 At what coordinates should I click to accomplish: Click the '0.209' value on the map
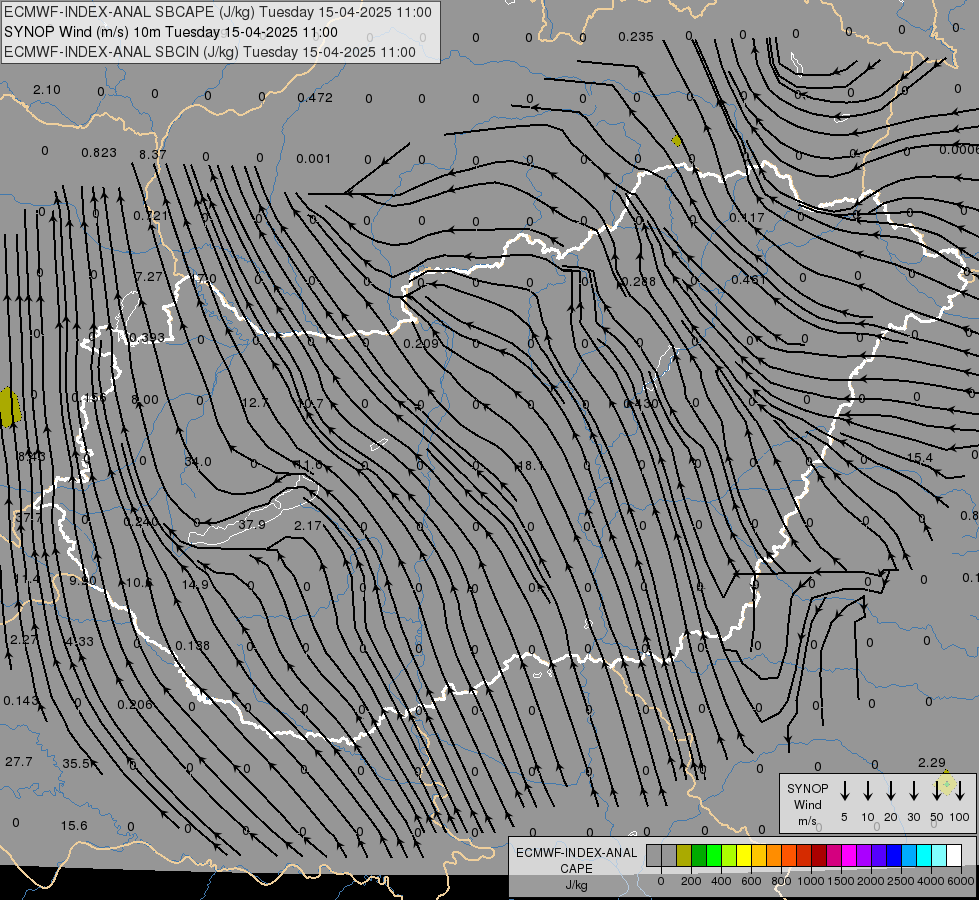pyautogui.click(x=421, y=344)
